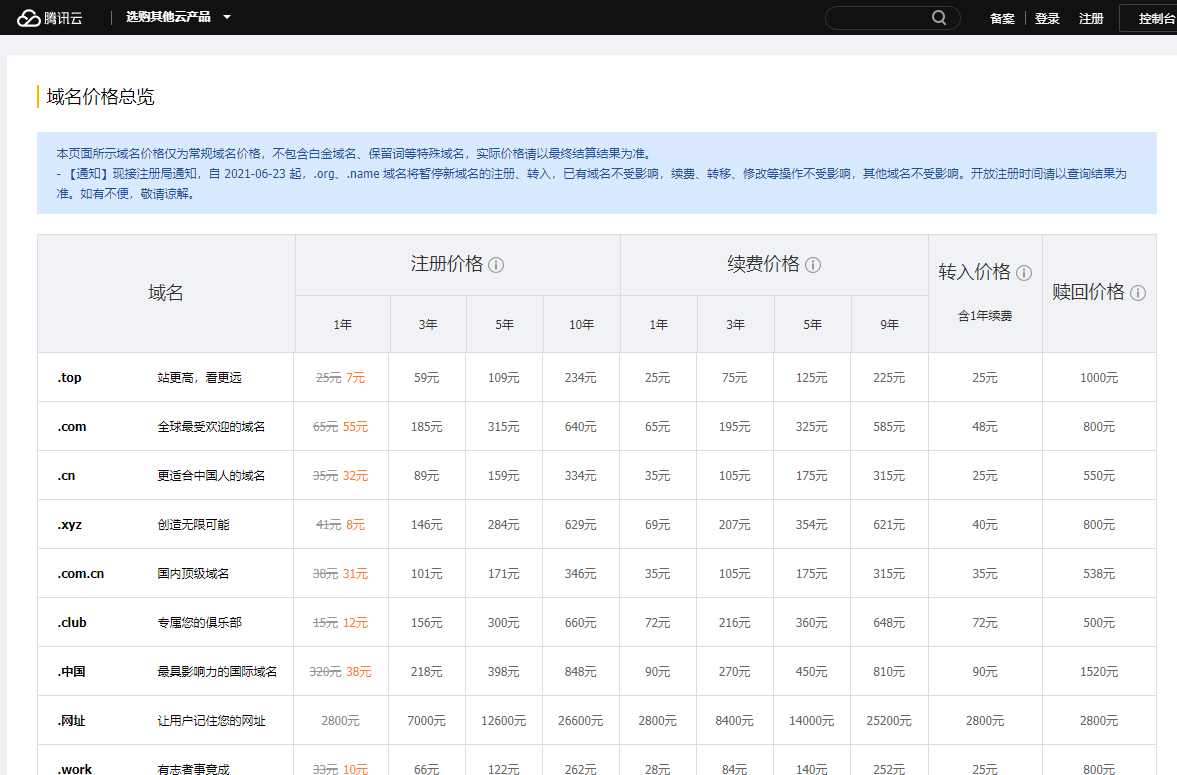Open the 备案 link
Image resolution: width=1177 pixels, height=775 pixels.
click(1002, 18)
